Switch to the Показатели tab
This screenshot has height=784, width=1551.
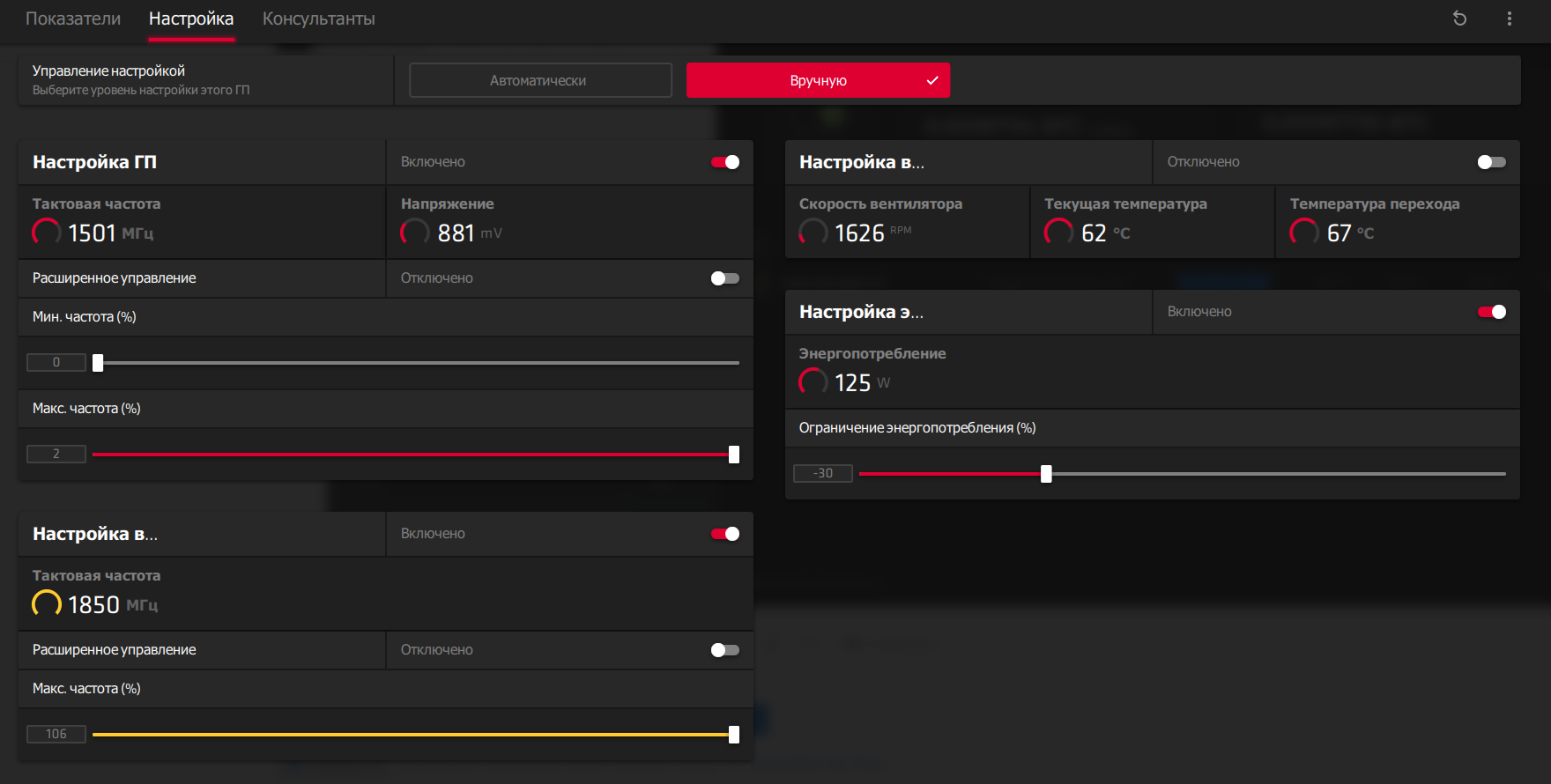pos(73,18)
